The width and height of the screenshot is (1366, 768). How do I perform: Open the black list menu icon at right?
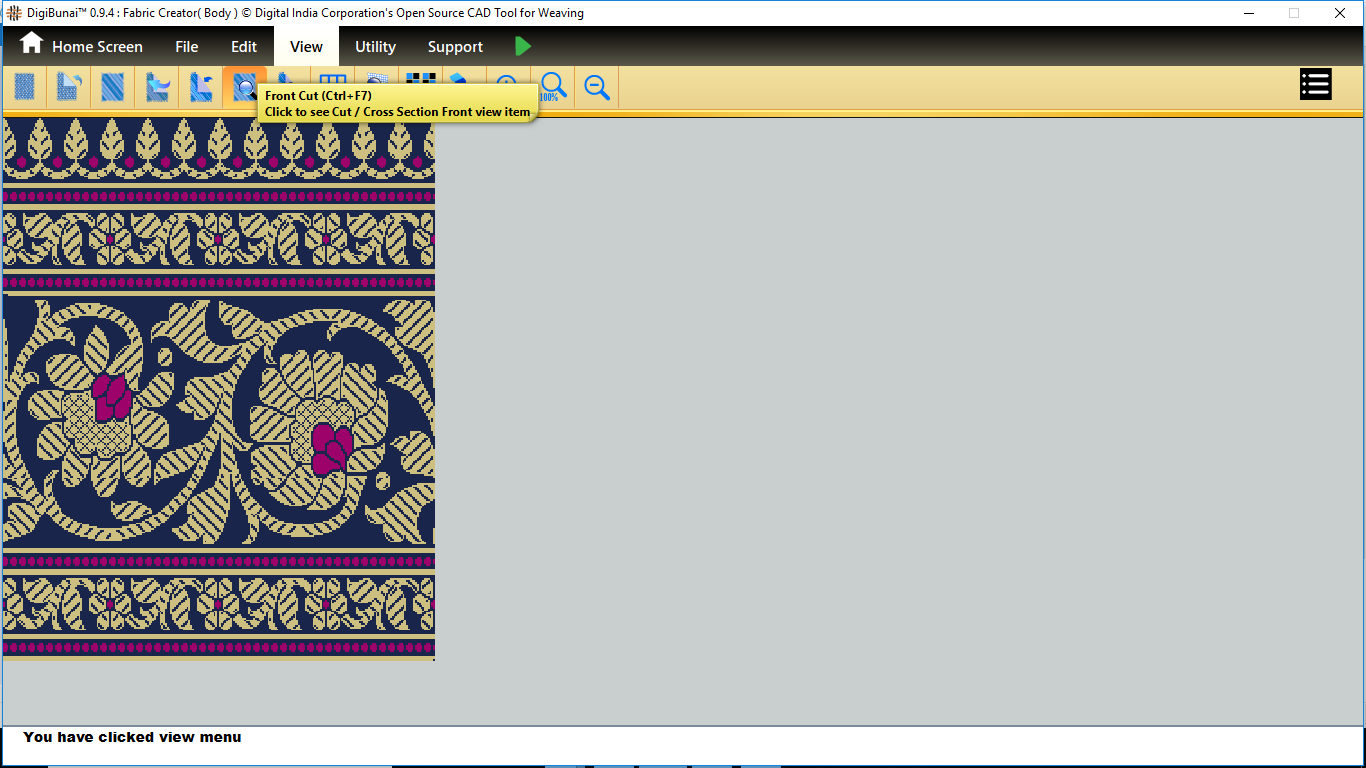1315,85
